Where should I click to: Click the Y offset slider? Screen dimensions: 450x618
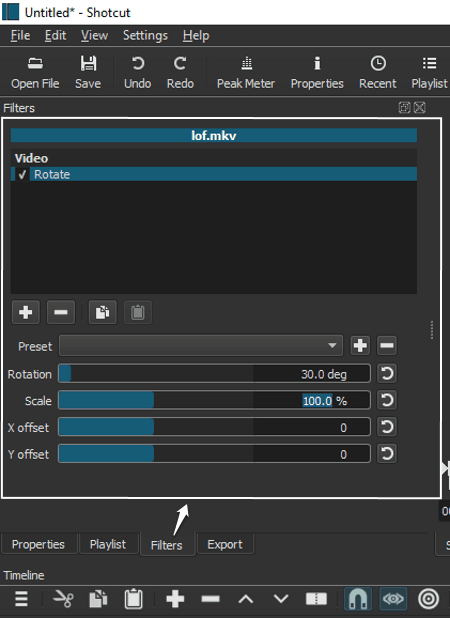click(214, 454)
